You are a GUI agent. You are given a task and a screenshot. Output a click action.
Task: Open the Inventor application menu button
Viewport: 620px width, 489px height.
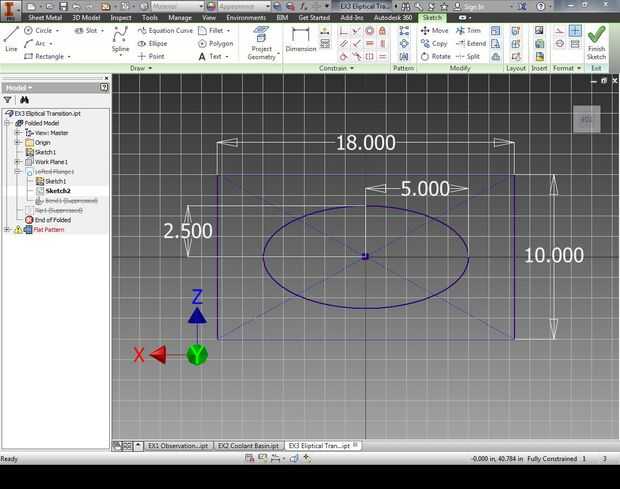tap(9, 10)
